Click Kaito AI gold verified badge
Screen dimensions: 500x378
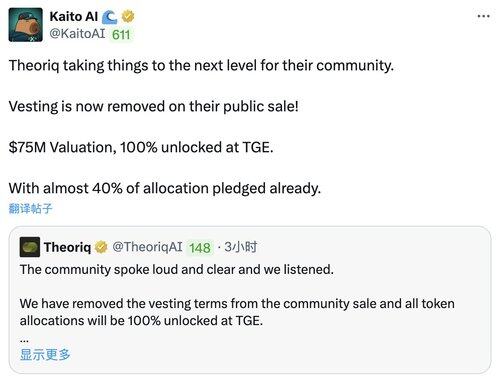[x=128, y=16]
